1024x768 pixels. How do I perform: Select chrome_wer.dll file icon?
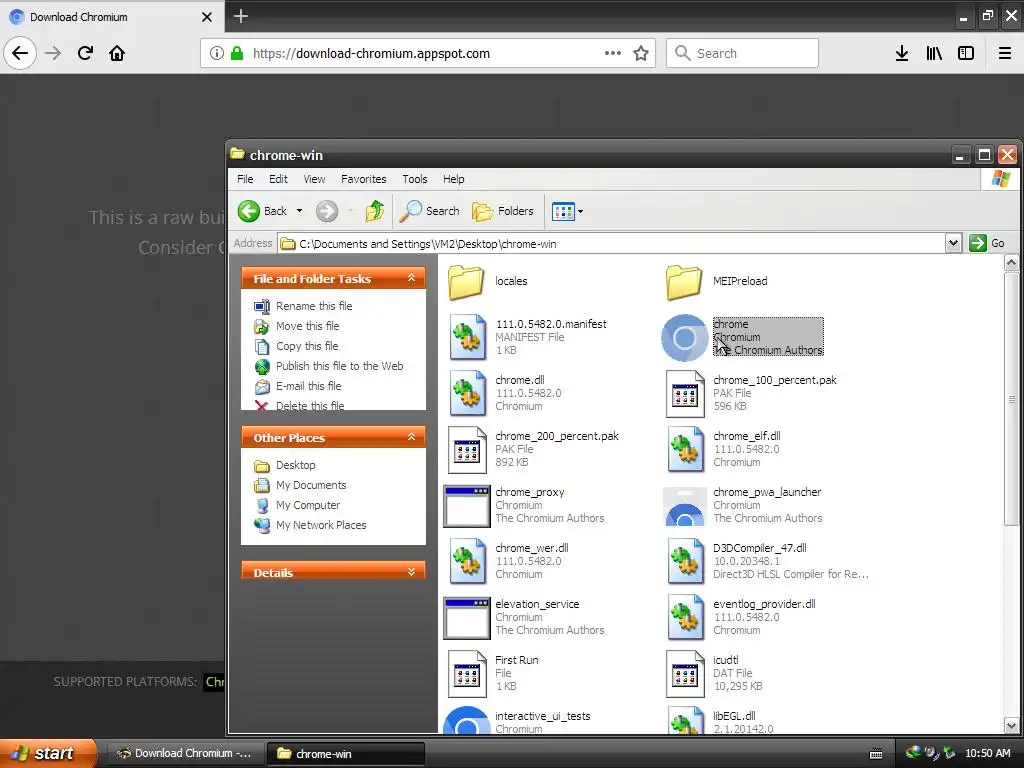(x=467, y=561)
